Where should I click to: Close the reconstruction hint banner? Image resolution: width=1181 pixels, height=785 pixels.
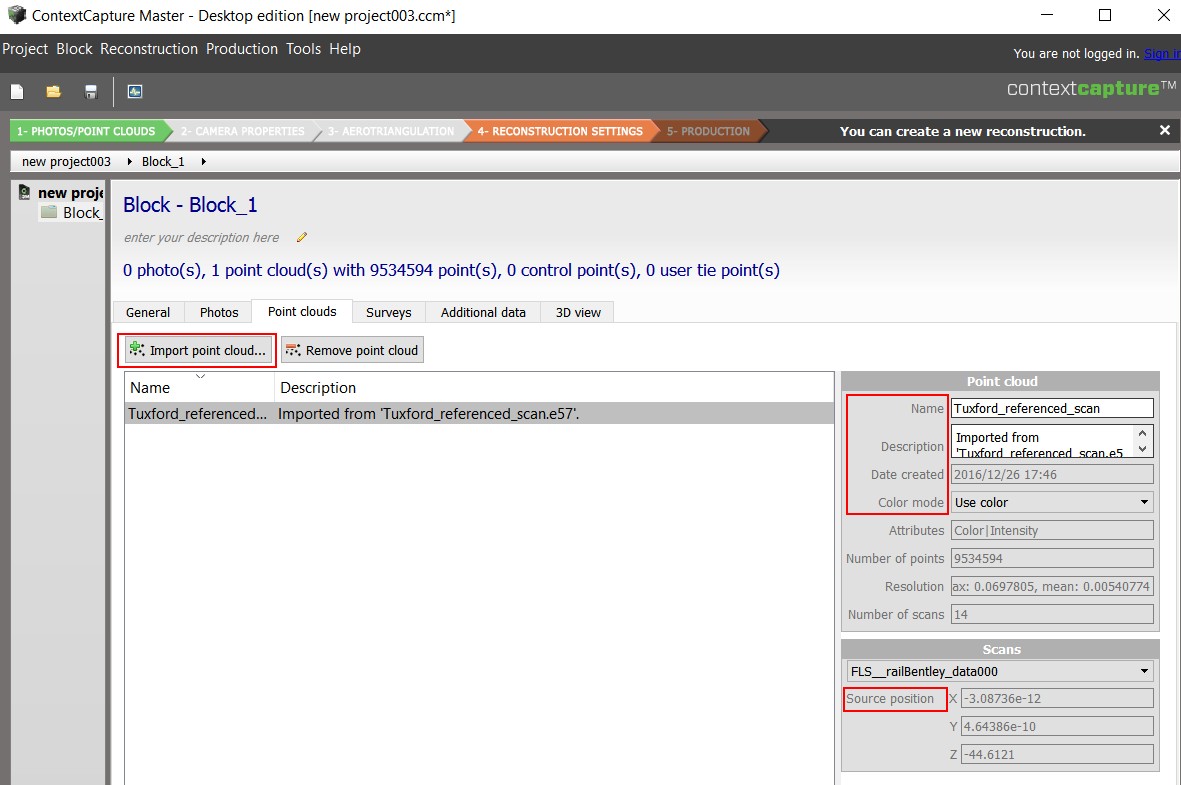coord(1164,130)
